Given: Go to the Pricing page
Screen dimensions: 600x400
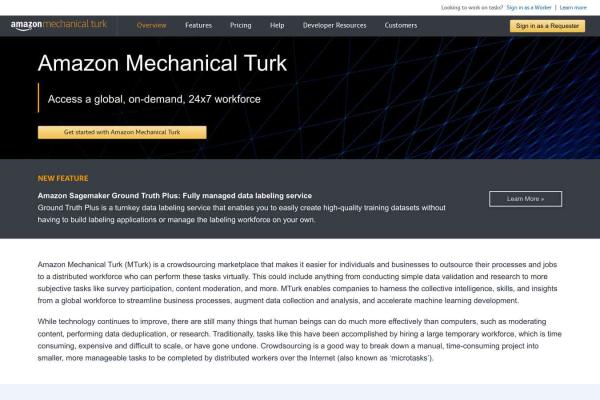Looking at the screenshot, I should (241, 25).
